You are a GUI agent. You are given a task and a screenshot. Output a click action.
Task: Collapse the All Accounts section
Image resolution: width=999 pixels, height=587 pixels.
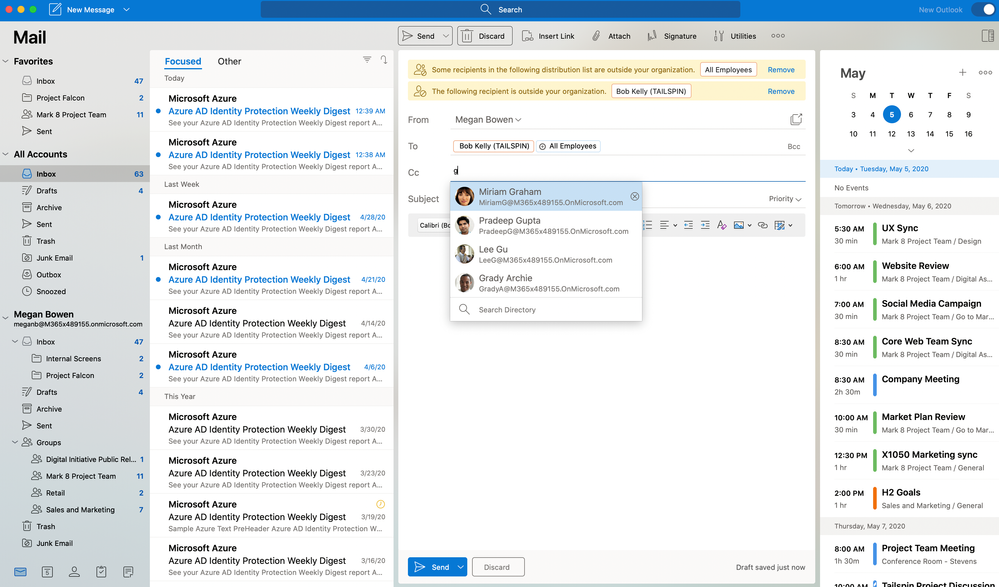tap(6, 154)
